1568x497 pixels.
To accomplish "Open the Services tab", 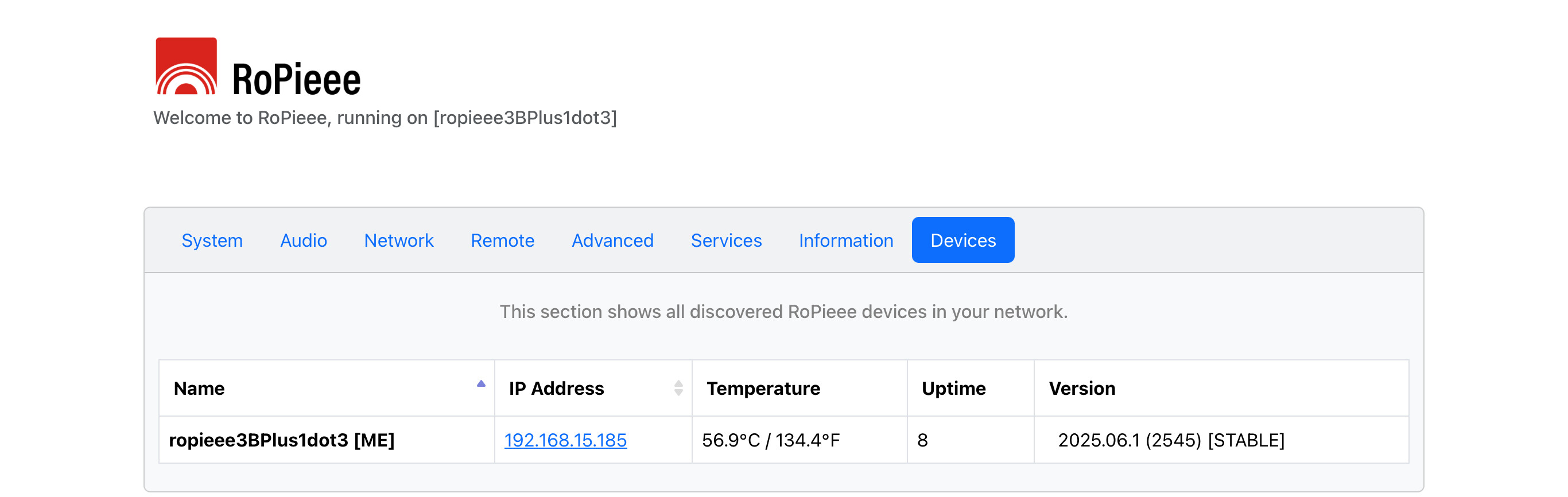I will coord(726,240).
